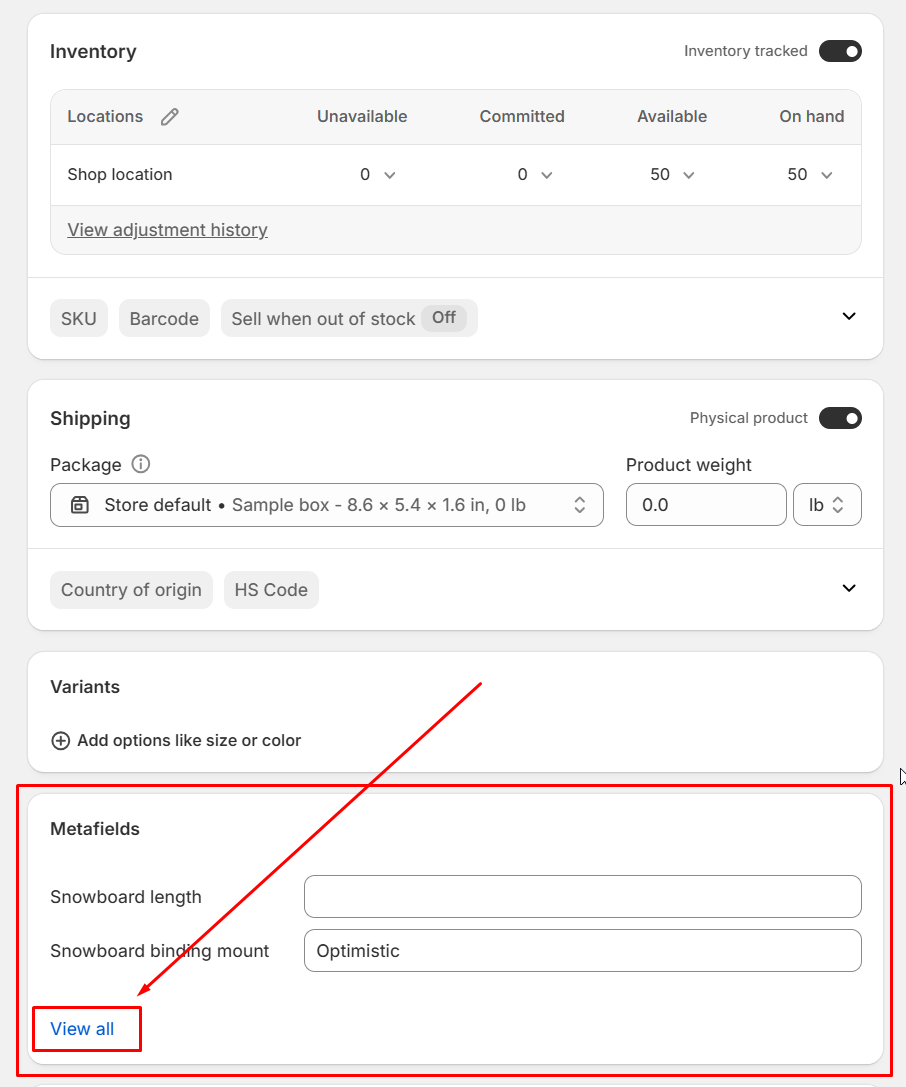
Task: Toggle the Physical product switch
Action: click(840, 418)
